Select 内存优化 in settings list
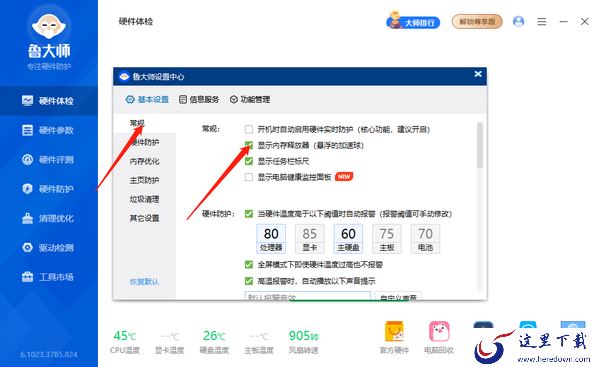This screenshot has width=600, height=367. [x=145, y=161]
